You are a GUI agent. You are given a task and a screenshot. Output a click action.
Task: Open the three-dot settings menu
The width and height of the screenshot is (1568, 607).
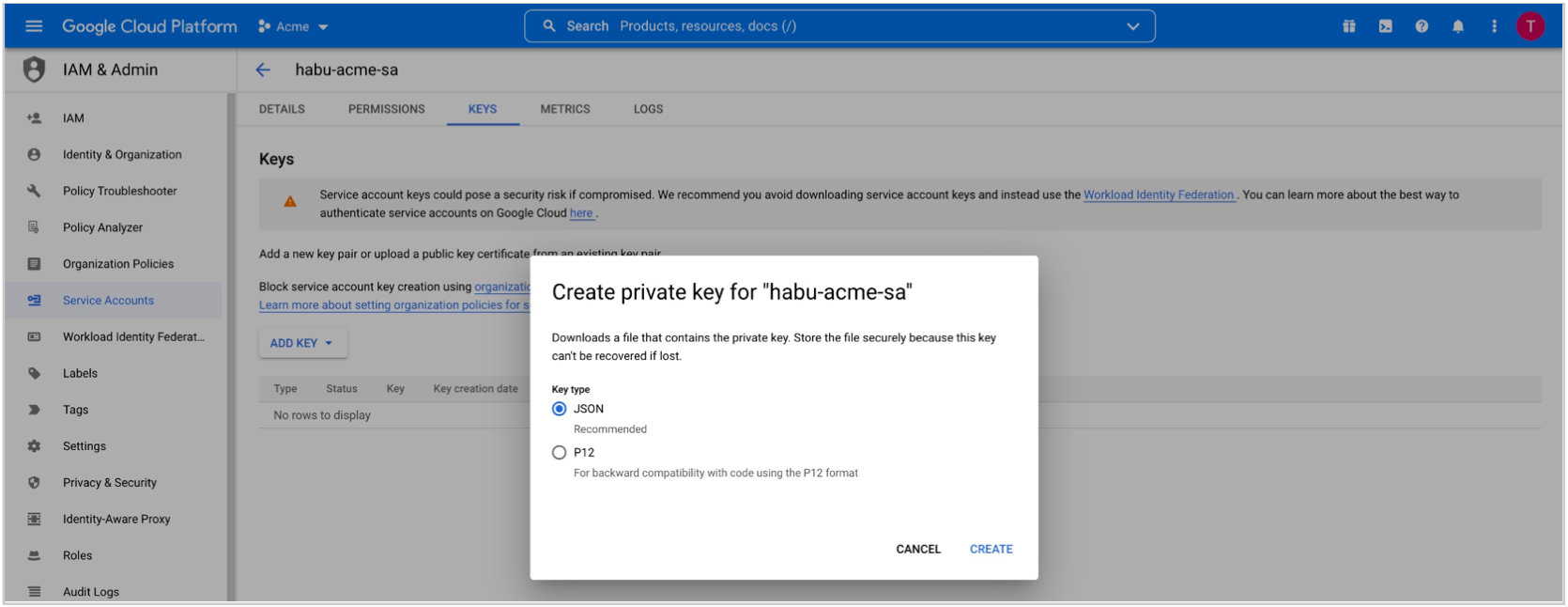tap(1494, 26)
